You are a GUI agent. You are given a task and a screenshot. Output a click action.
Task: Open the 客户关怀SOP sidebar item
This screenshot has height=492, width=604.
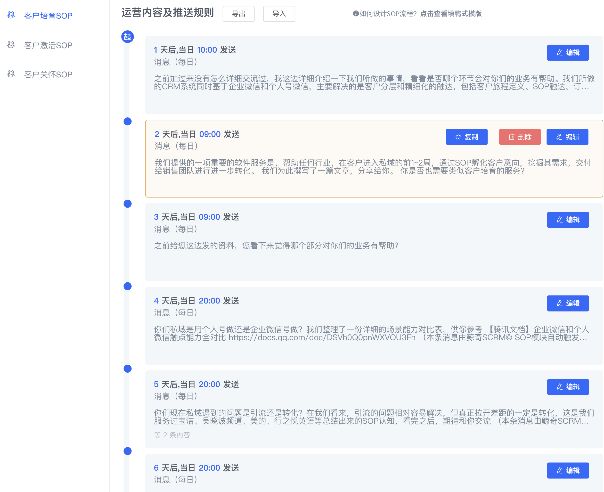click(x=48, y=74)
